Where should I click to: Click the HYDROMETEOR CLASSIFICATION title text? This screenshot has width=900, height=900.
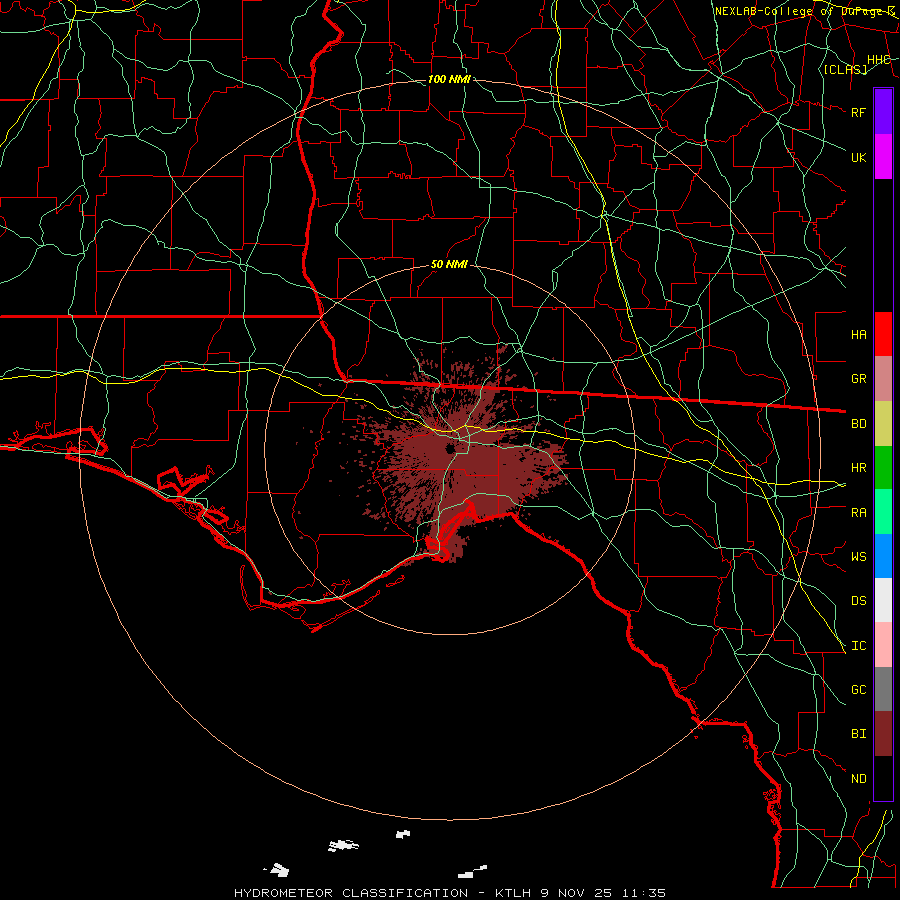click(x=351, y=893)
